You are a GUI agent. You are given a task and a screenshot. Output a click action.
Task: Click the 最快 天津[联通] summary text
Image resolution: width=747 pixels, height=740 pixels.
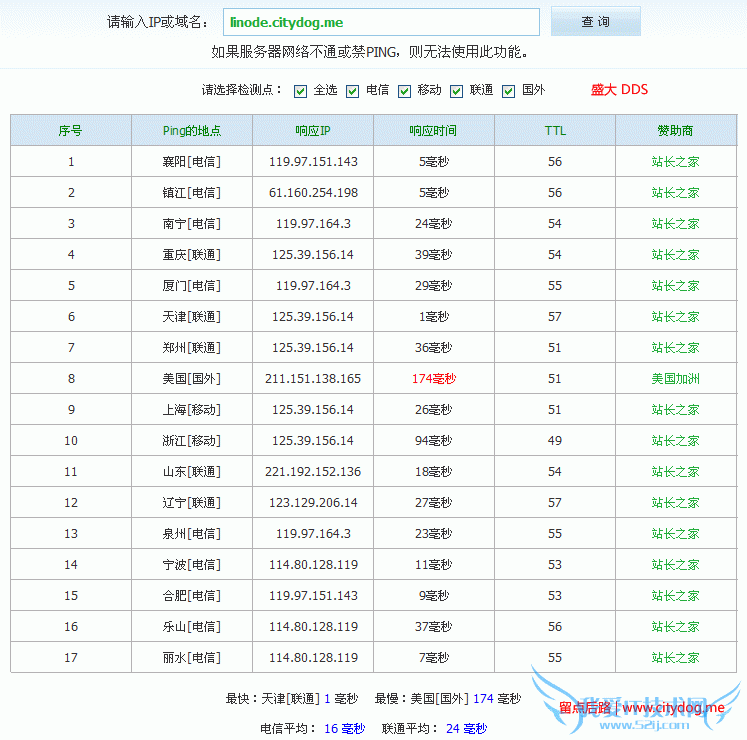[x=292, y=699]
